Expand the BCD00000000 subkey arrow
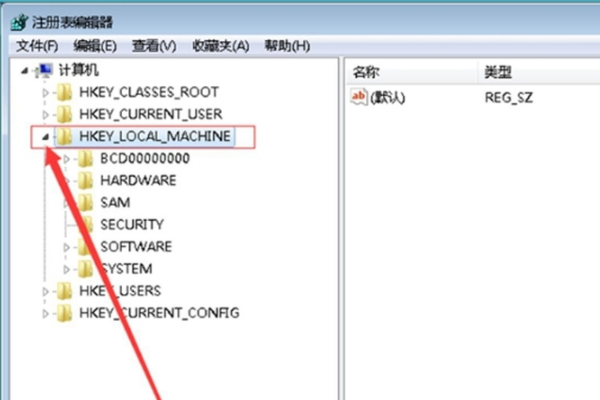Viewport: 600px width, 400px height. pyautogui.click(x=67, y=158)
